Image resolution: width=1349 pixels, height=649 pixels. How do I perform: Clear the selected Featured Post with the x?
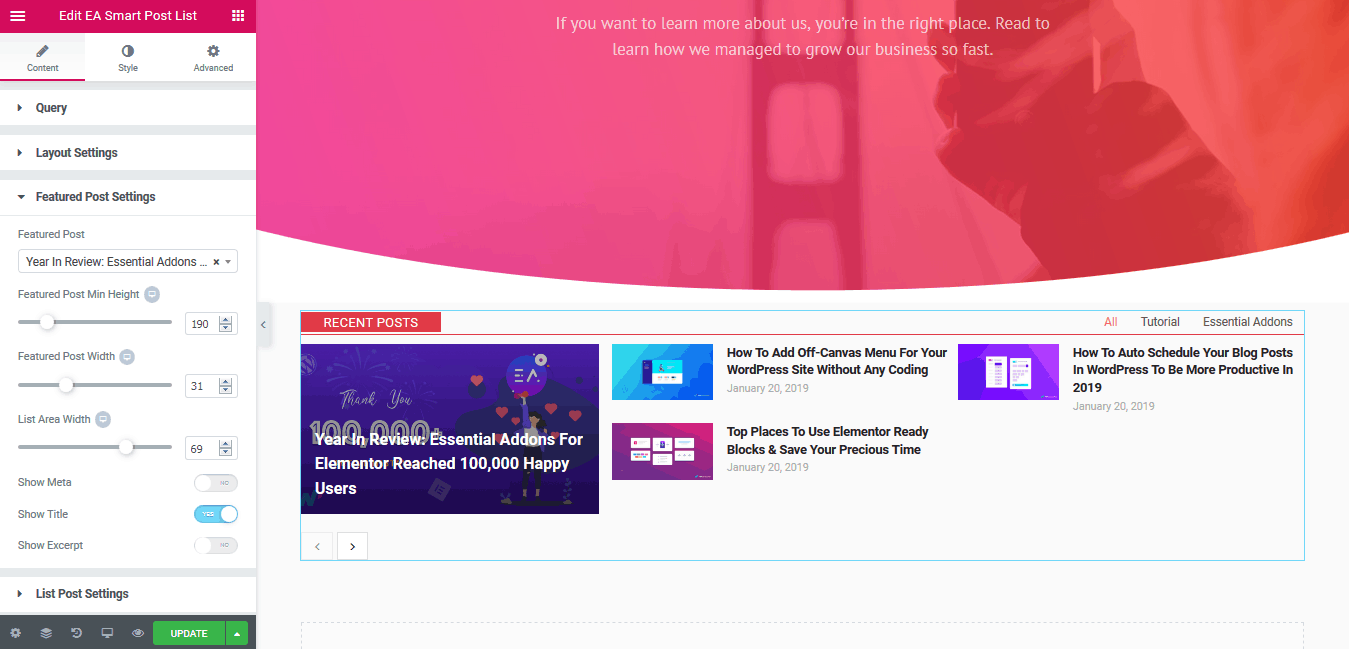coord(216,262)
